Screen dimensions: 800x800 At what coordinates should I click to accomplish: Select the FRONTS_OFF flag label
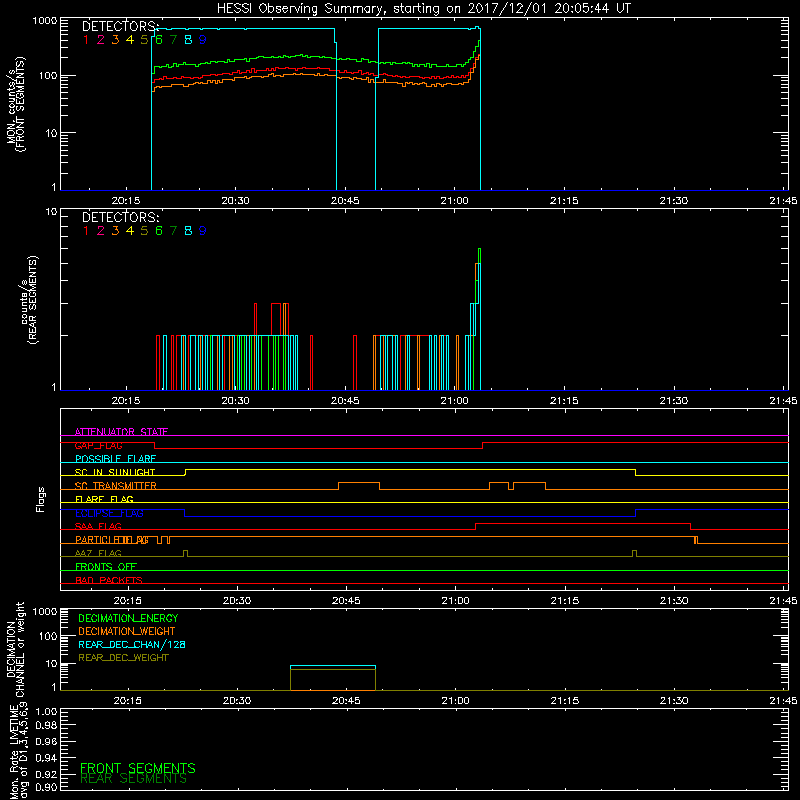pyautogui.click(x=106, y=566)
